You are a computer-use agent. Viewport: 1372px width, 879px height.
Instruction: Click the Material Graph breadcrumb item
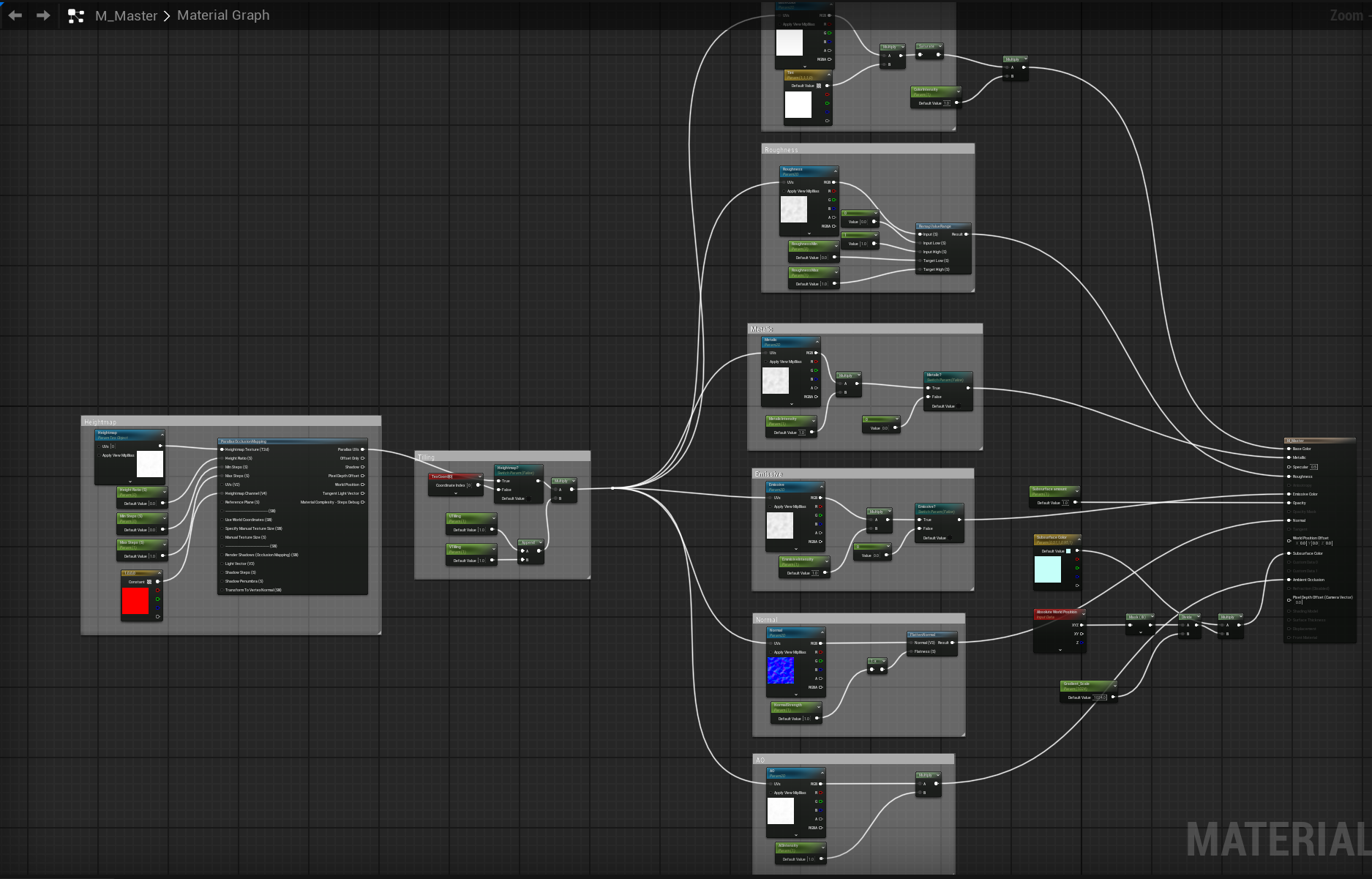tap(223, 15)
